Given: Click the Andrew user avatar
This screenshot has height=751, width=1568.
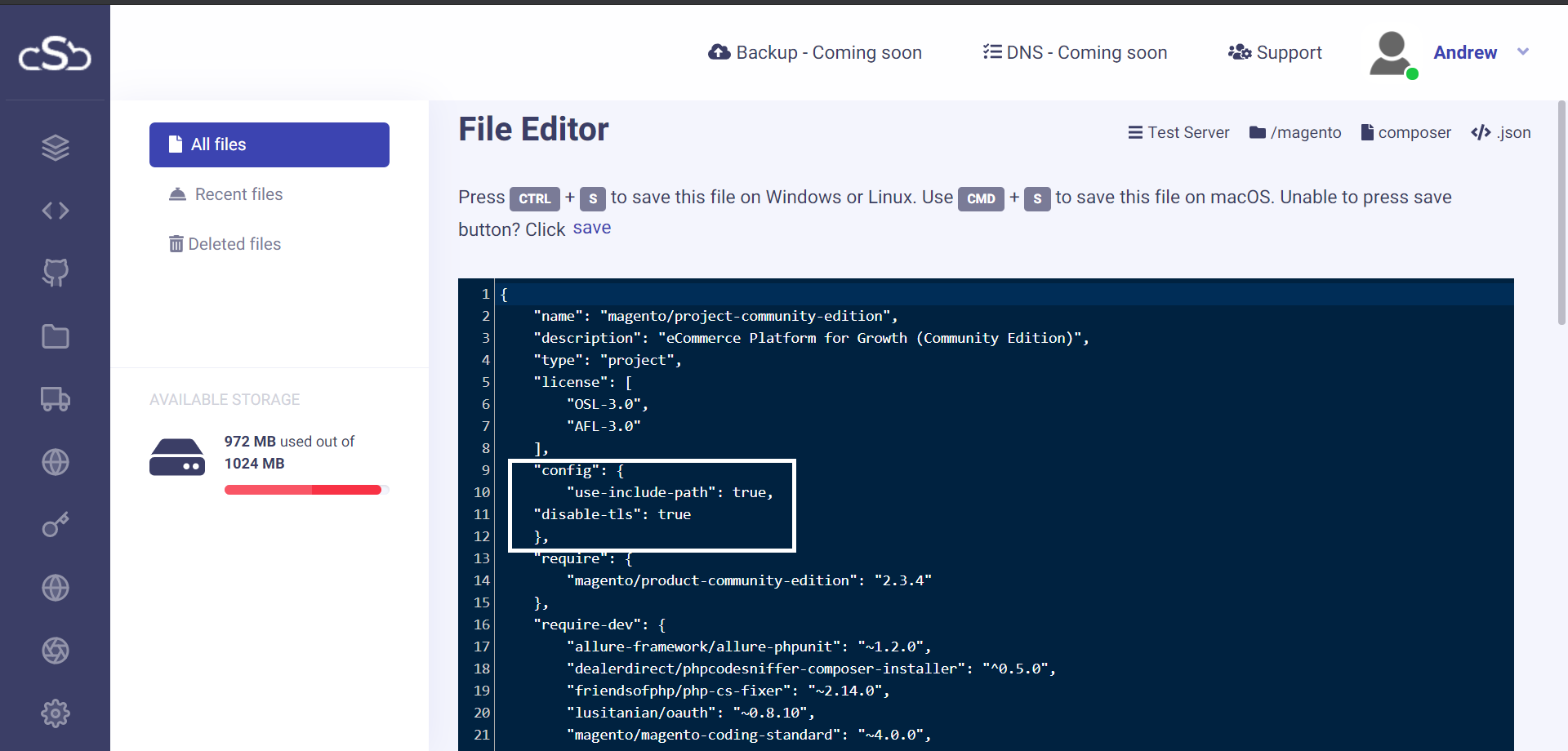Looking at the screenshot, I should point(1391,54).
